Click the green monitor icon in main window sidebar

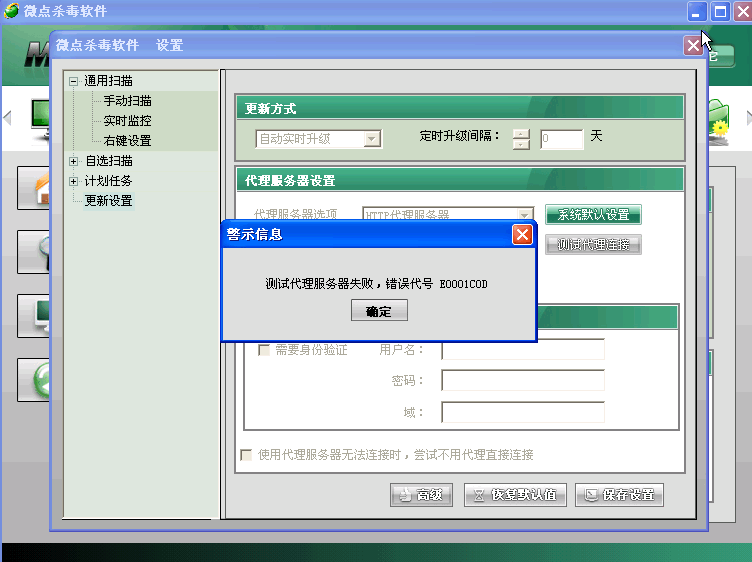click(34, 316)
